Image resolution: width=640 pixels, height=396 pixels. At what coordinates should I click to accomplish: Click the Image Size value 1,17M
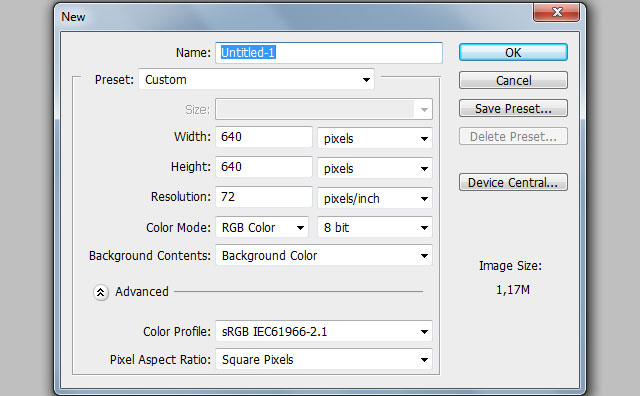pos(513,290)
